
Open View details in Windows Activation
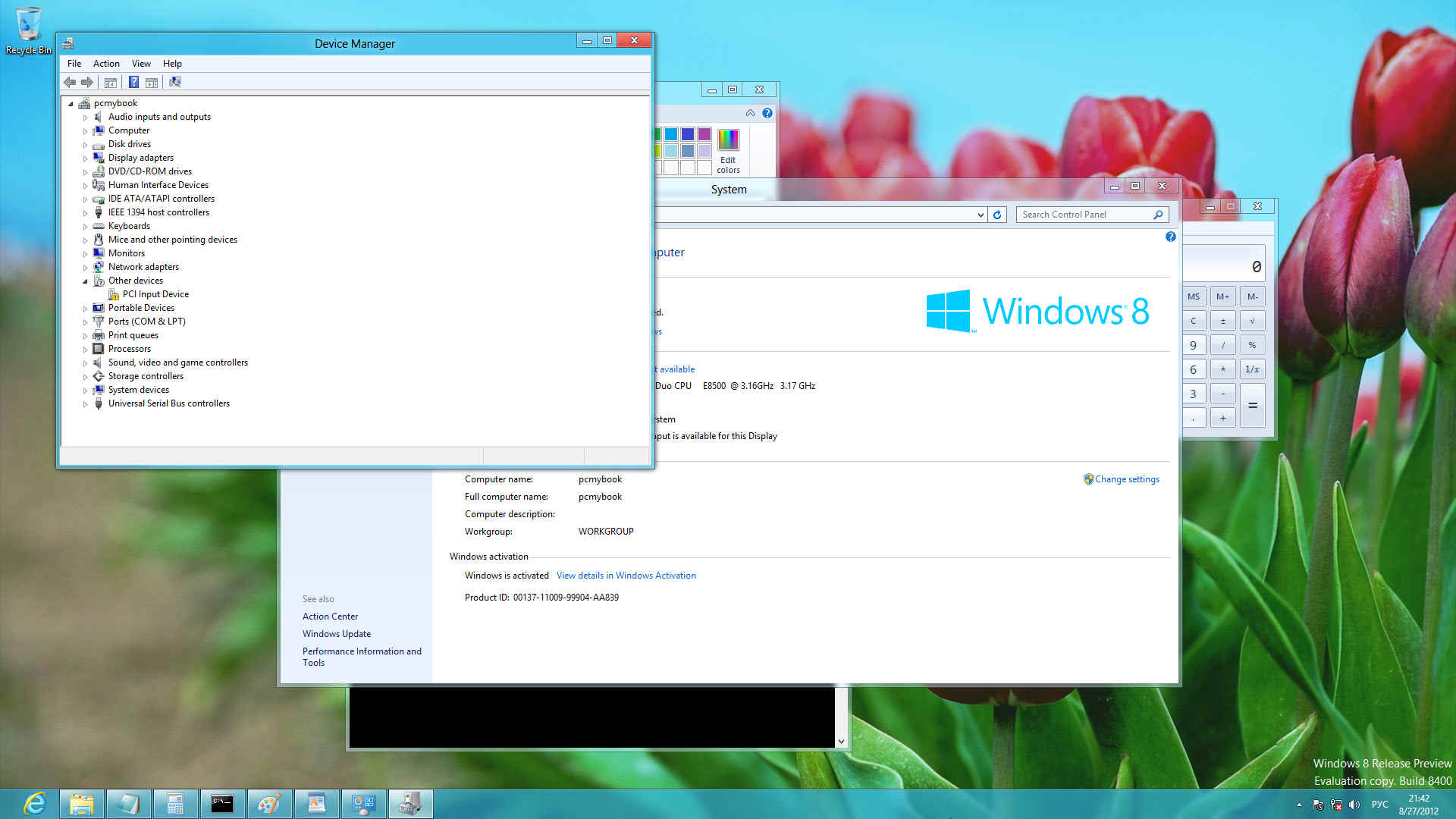point(626,576)
